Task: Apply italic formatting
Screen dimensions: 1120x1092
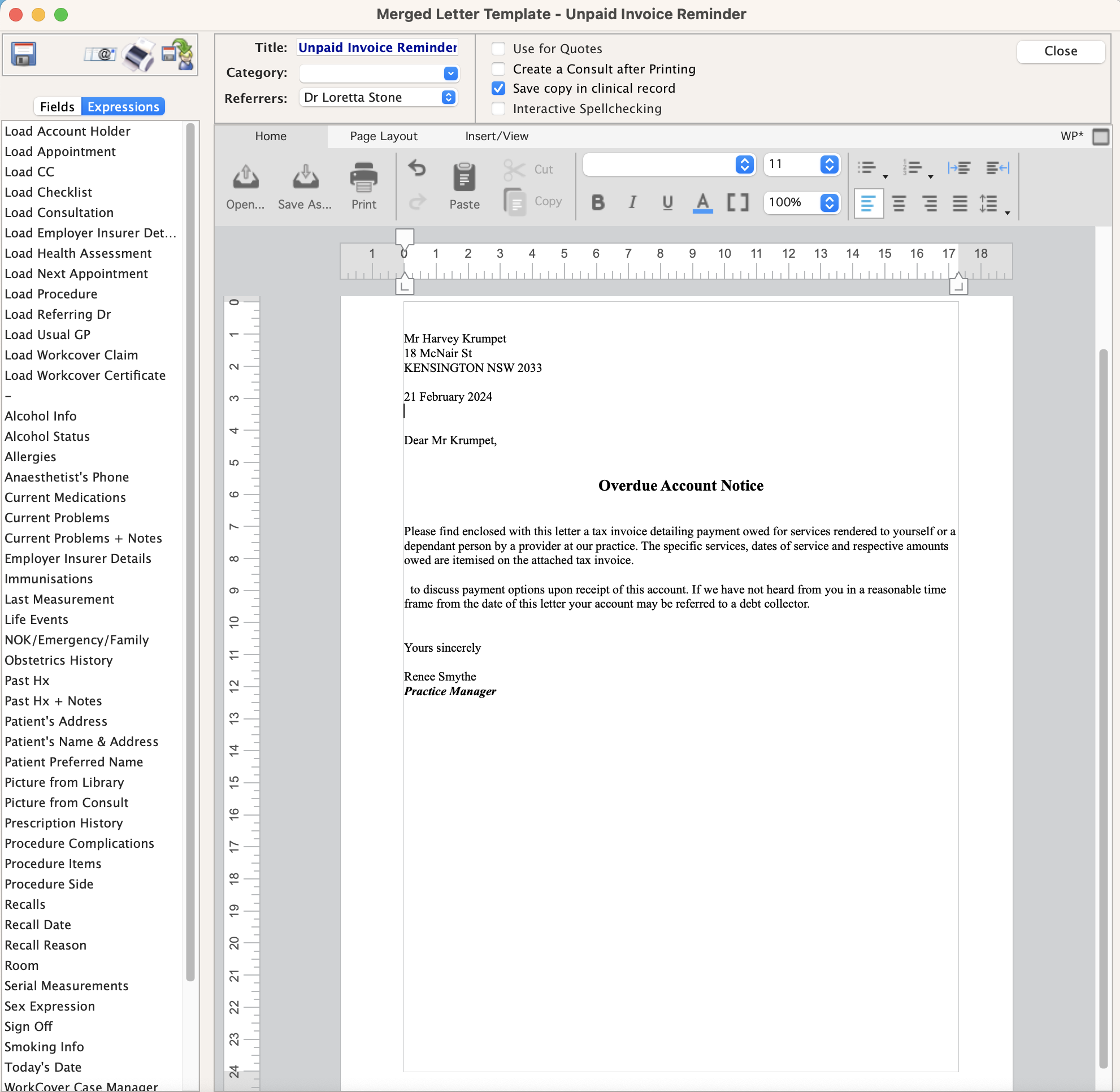Action: (x=632, y=202)
